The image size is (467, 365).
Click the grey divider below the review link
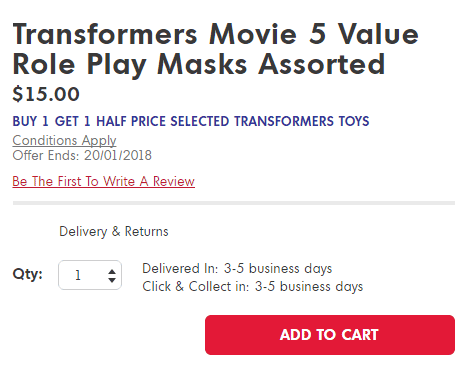coord(234,203)
